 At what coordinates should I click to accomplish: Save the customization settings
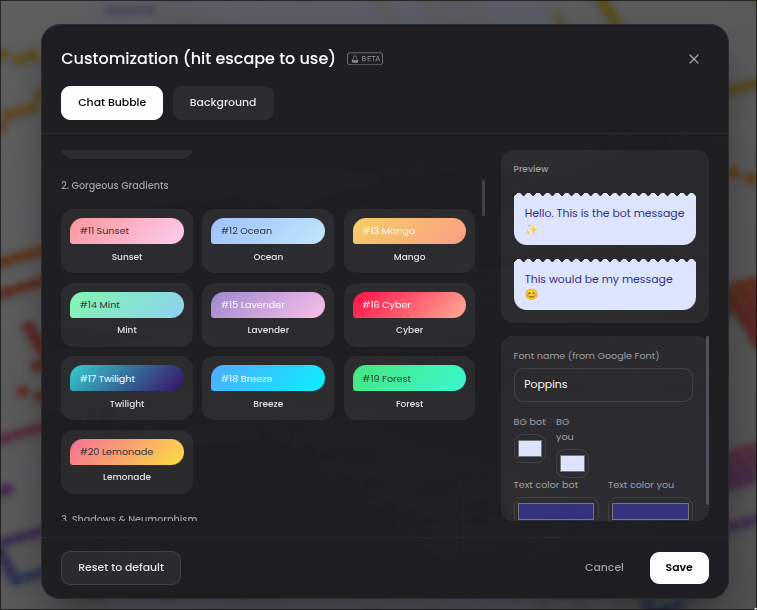(679, 568)
